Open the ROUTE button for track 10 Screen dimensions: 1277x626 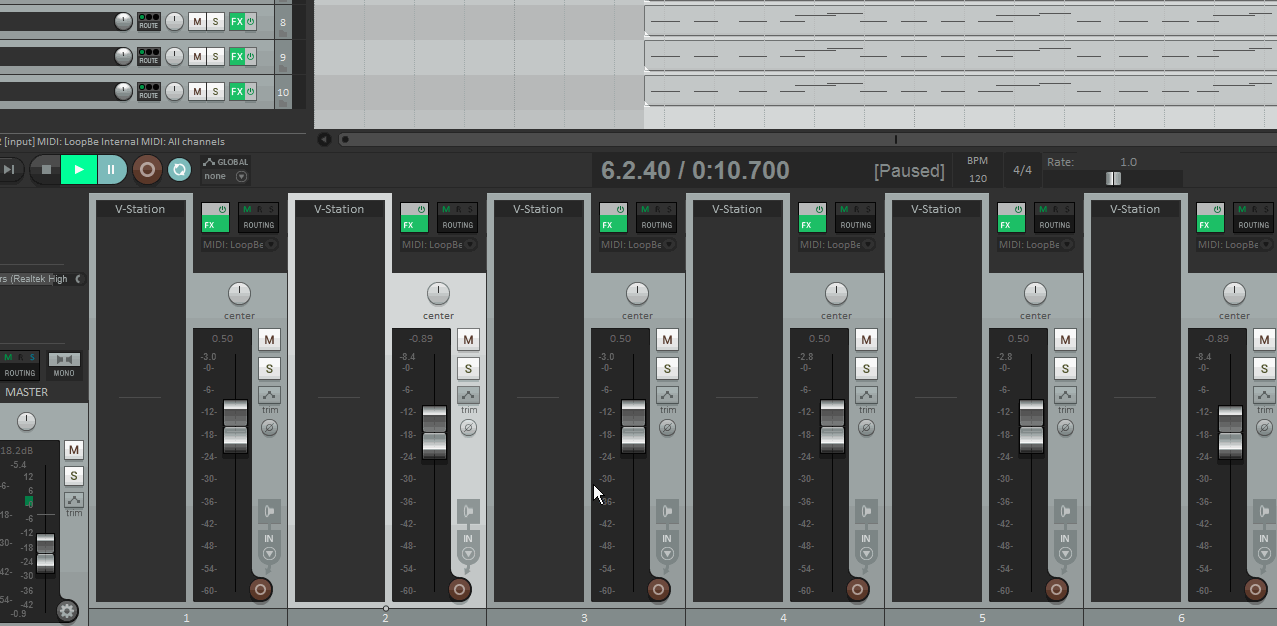[x=149, y=92]
